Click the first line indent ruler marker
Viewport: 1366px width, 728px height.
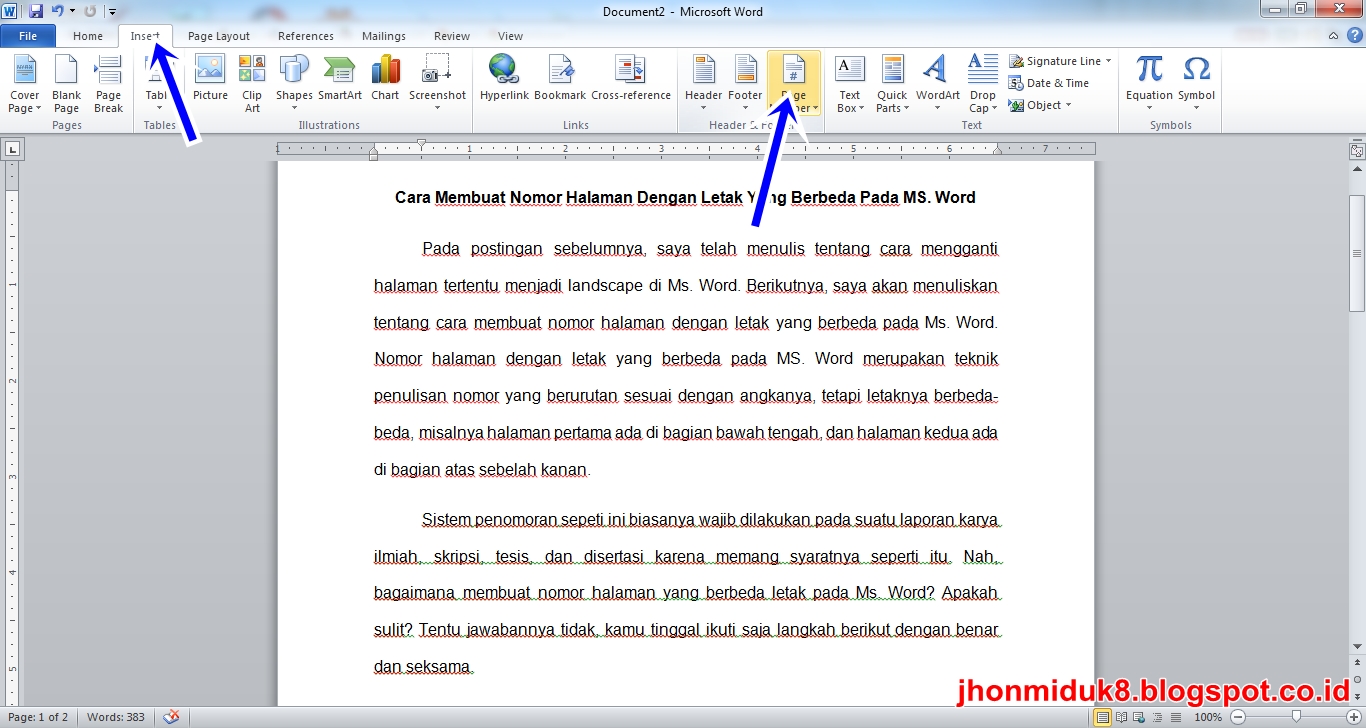(422, 144)
